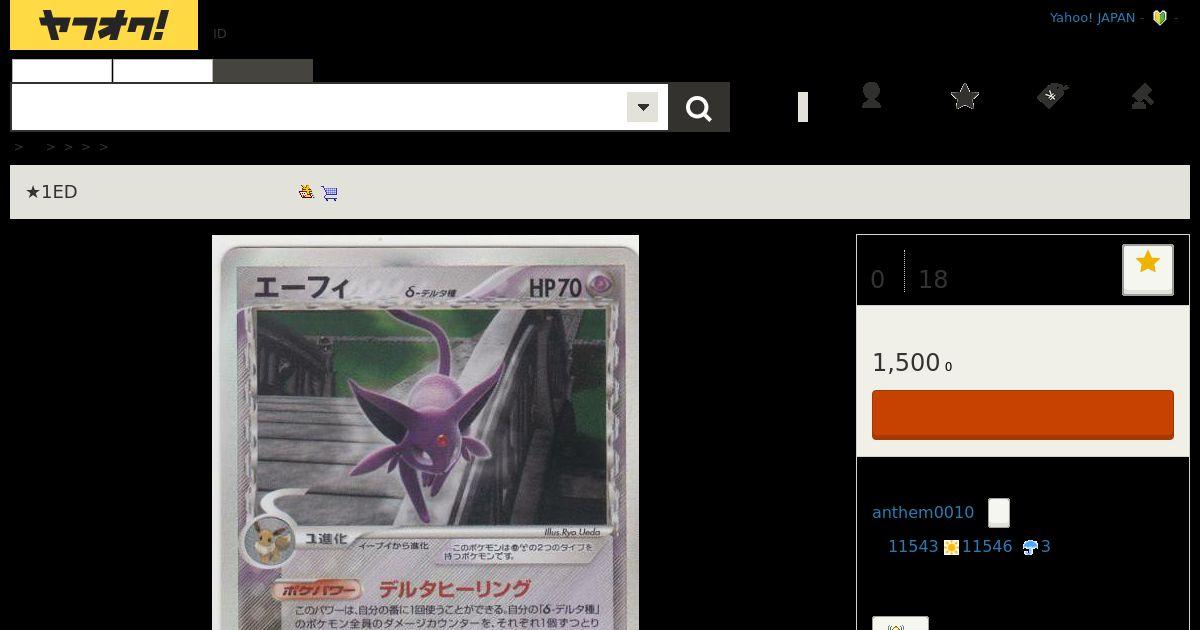Click the small white bar left of profile icon
The height and width of the screenshot is (630, 1200).
pyautogui.click(x=803, y=107)
